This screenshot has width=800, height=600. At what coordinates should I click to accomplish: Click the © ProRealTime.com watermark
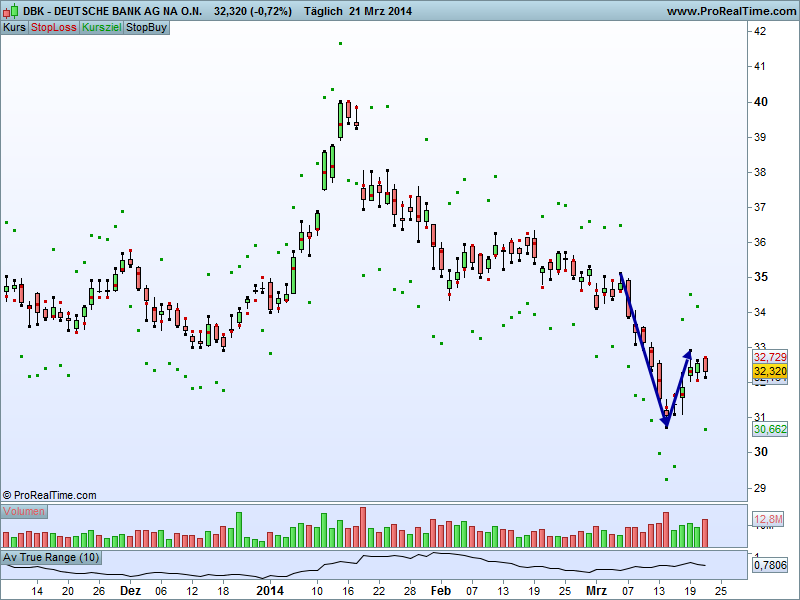(49, 495)
